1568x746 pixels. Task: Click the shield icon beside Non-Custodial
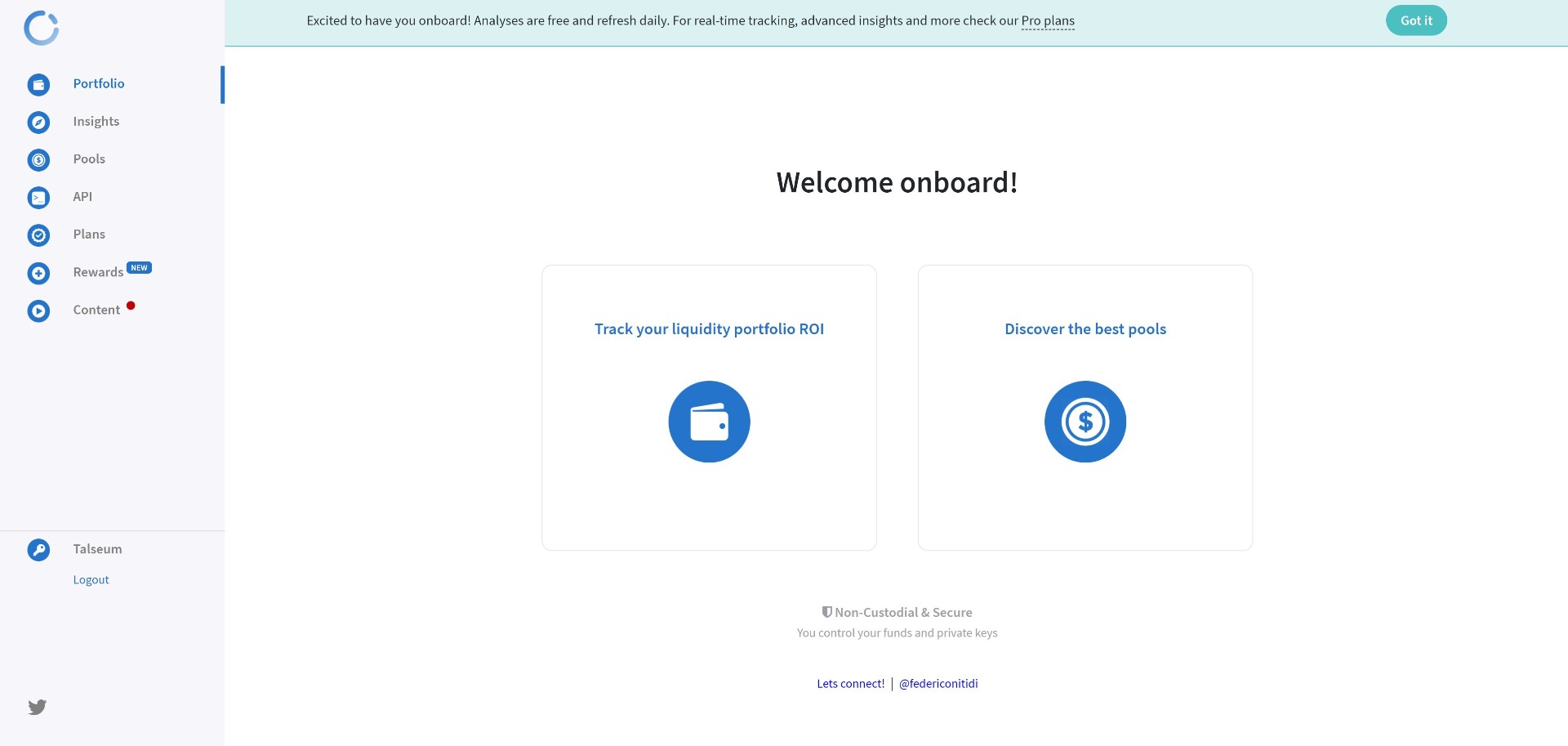pos(826,612)
